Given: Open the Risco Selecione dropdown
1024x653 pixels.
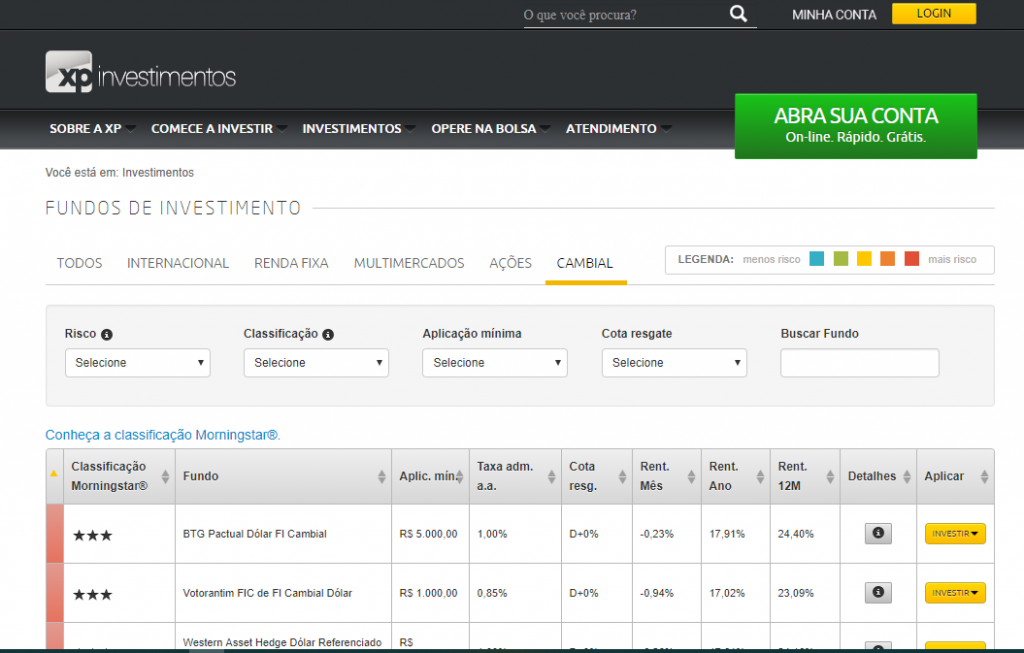Looking at the screenshot, I should pyautogui.click(x=138, y=363).
